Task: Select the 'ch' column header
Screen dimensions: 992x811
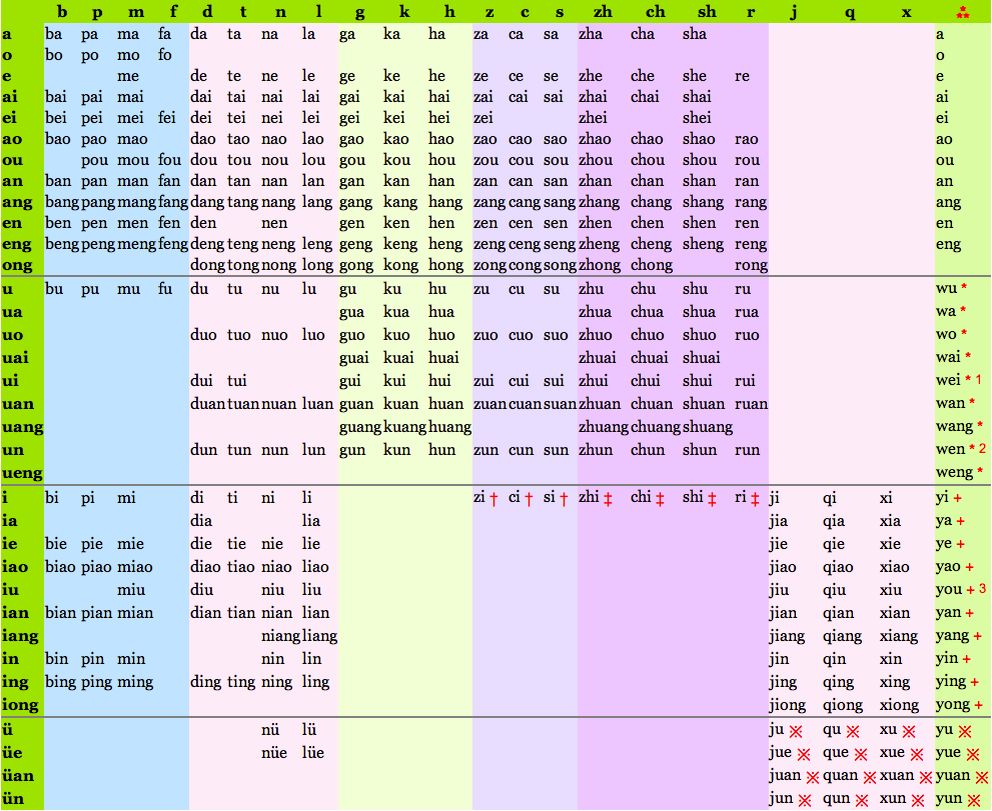Action: pyautogui.click(x=655, y=12)
